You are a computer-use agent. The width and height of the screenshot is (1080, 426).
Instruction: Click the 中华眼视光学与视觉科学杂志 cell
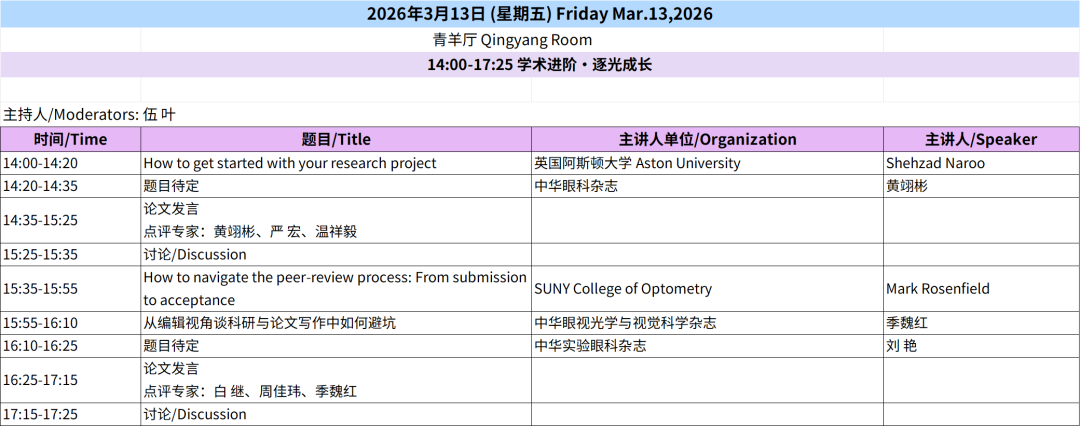pos(626,323)
